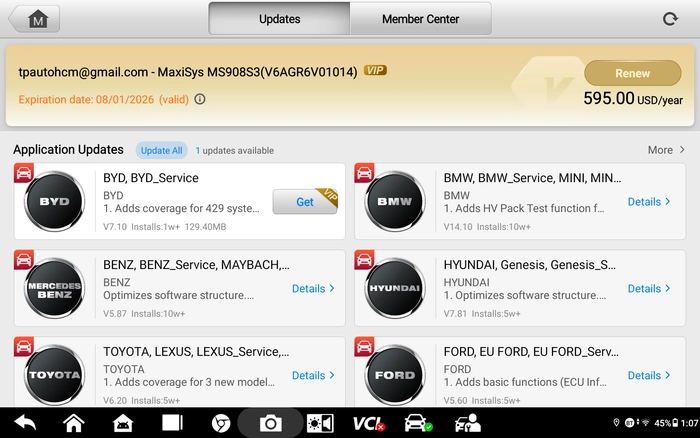Viewport: 700px width, 438px height.
Task: Open Android home from navigation bar
Action: point(74,423)
